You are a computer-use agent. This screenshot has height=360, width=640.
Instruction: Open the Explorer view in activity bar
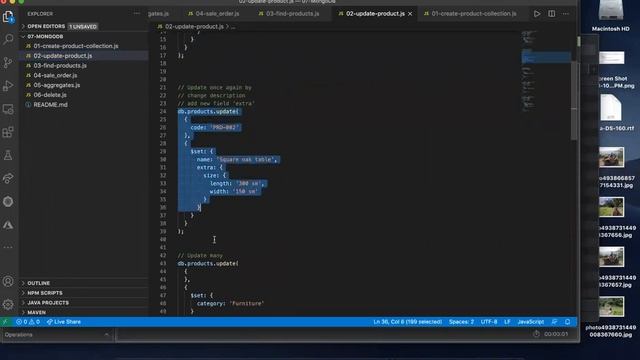pos(8,16)
